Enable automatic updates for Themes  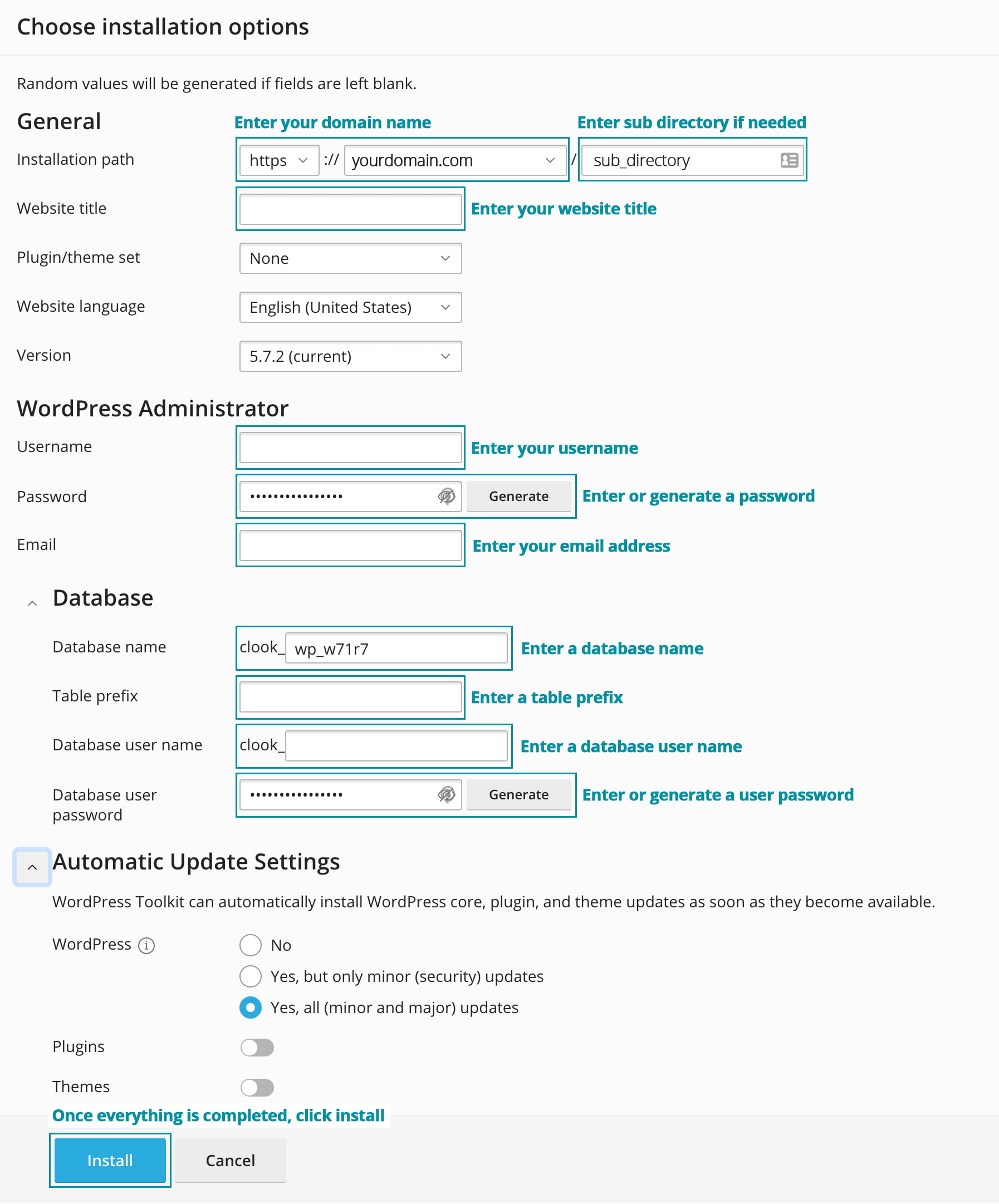point(257,1087)
